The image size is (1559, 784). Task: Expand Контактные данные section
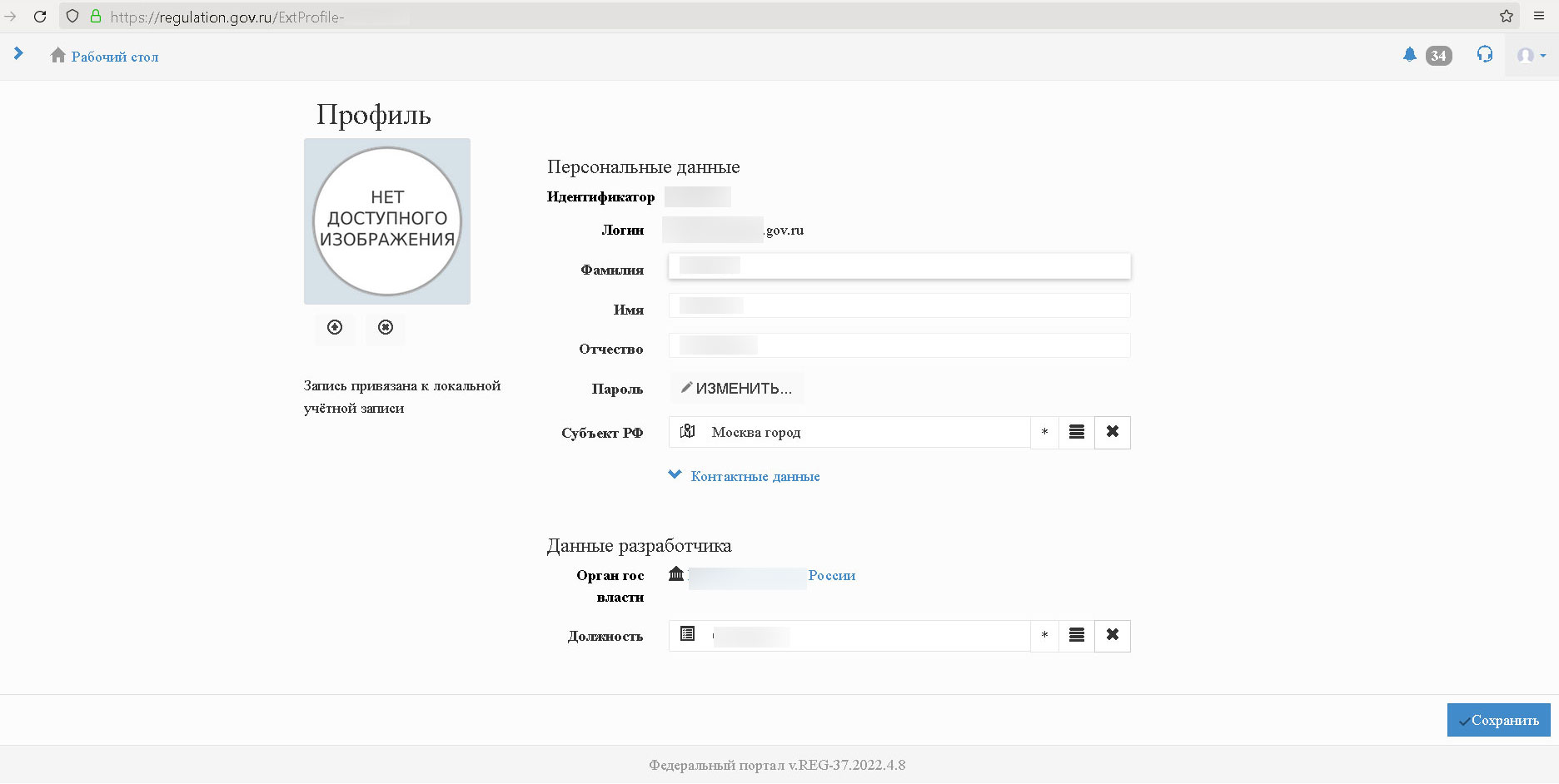745,476
